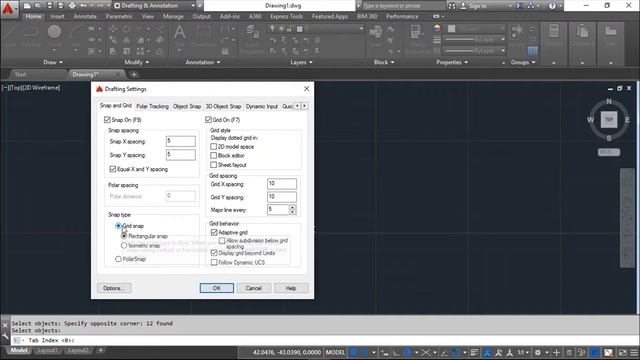Screen dimensions: 640x360
Task: Select the PolarSnap radio button
Action: (x=118, y=259)
